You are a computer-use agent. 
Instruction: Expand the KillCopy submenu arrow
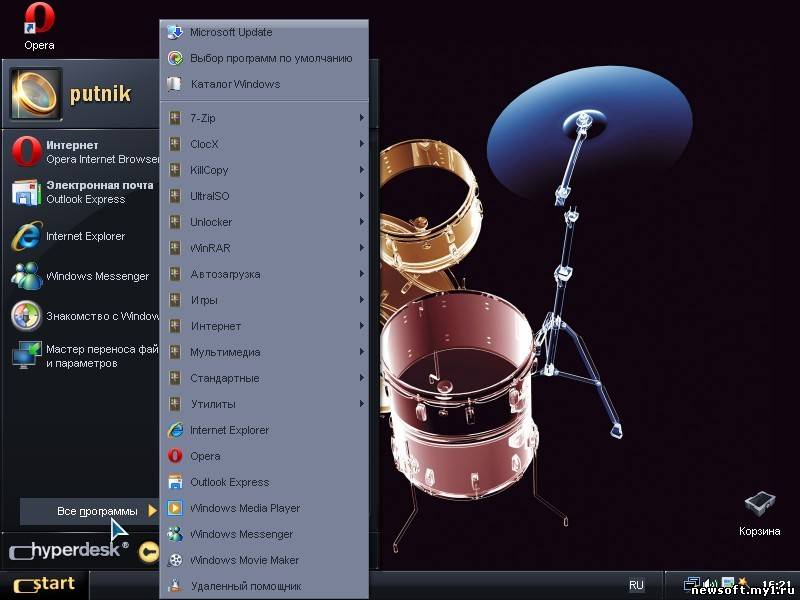pos(361,169)
